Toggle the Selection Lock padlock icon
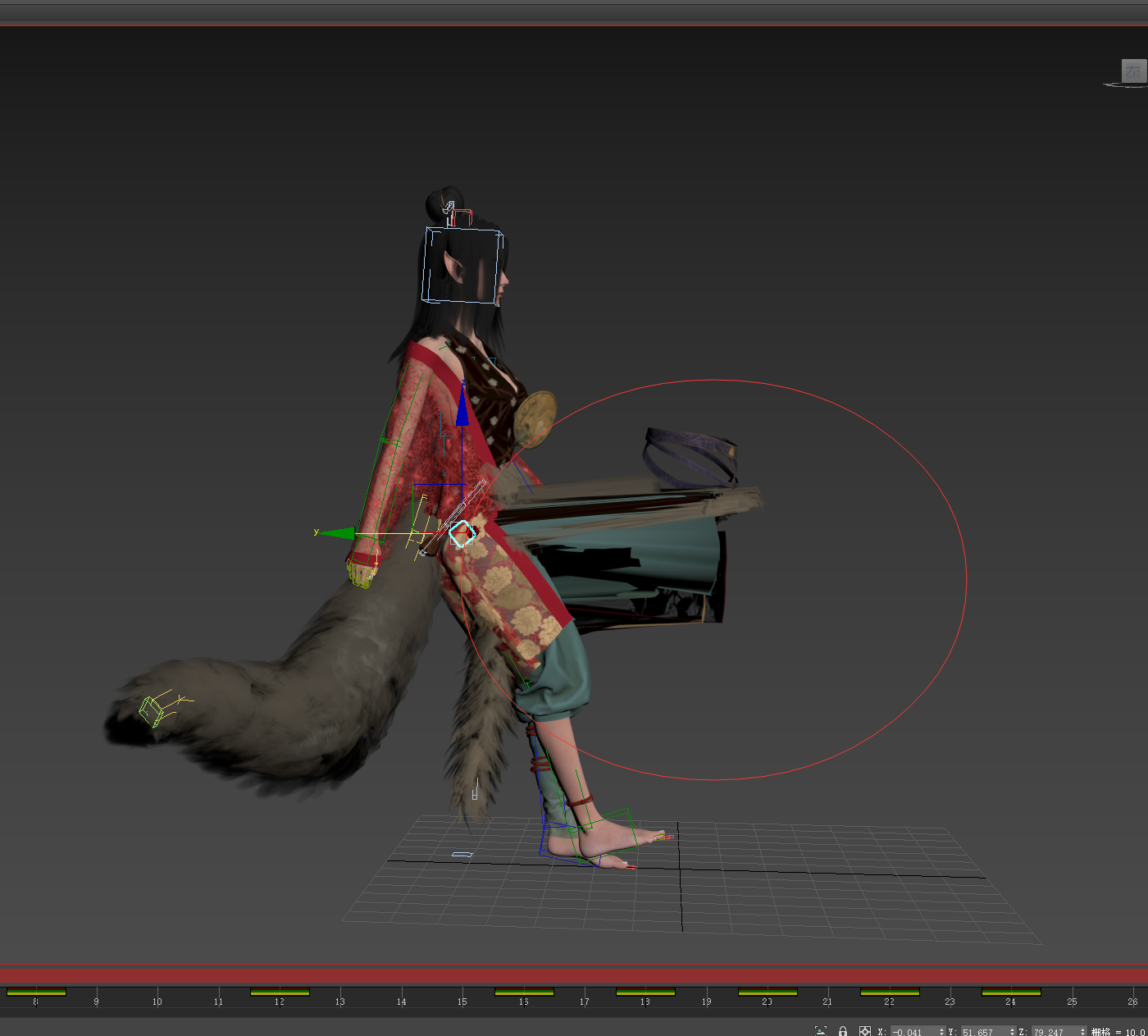Viewport: 1148px width, 1036px height. pyautogui.click(x=843, y=1031)
